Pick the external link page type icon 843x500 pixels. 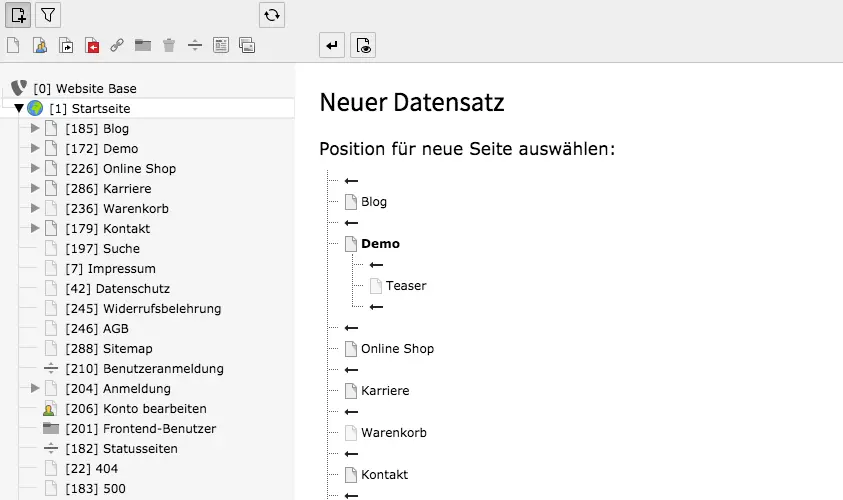point(117,45)
